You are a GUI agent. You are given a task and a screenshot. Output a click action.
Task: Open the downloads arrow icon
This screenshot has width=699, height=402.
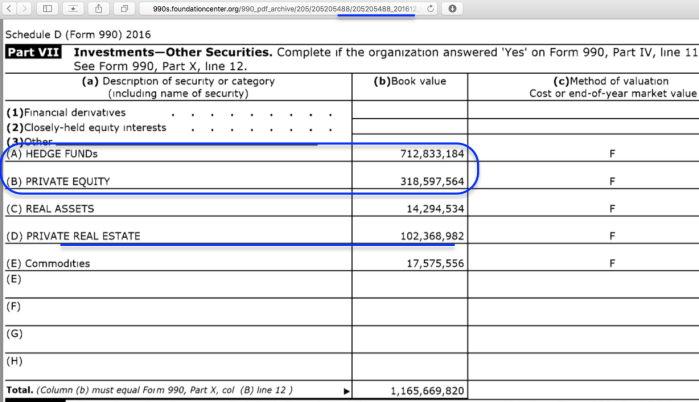pyautogui.click(x=453, y=8)
